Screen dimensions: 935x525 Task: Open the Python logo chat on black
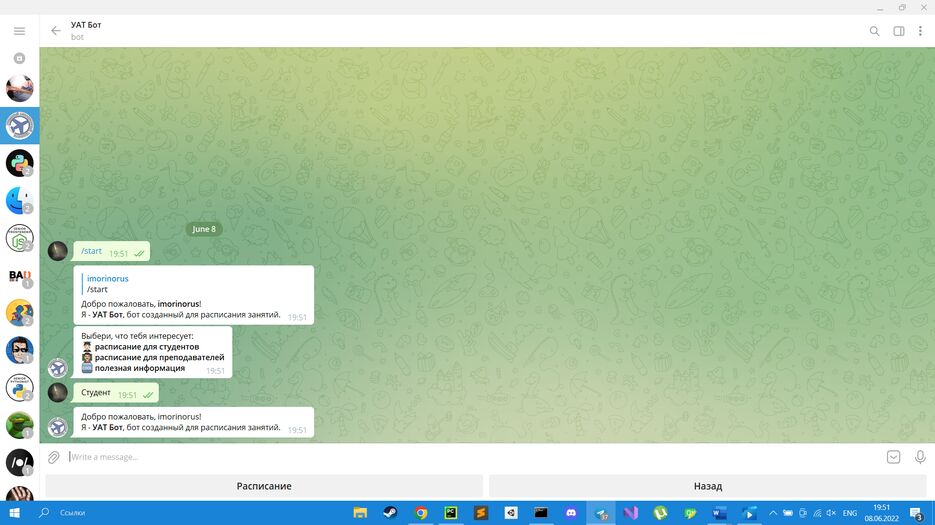pos(19,163)
